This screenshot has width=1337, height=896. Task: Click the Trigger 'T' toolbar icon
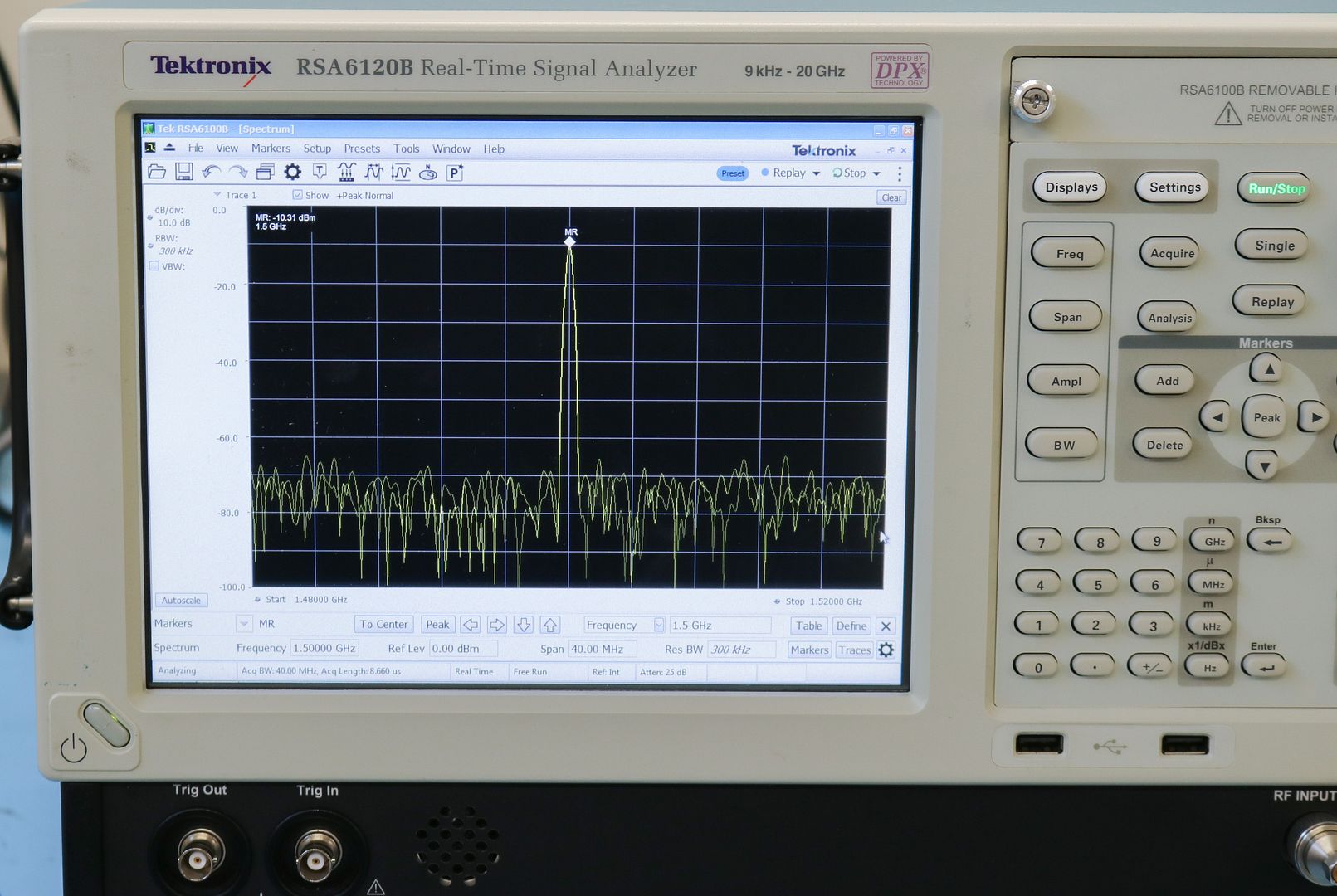tap(320, 172)
